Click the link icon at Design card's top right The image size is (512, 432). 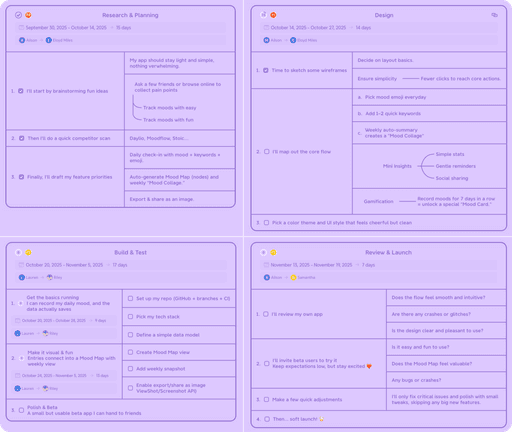(x=494, y=15)
